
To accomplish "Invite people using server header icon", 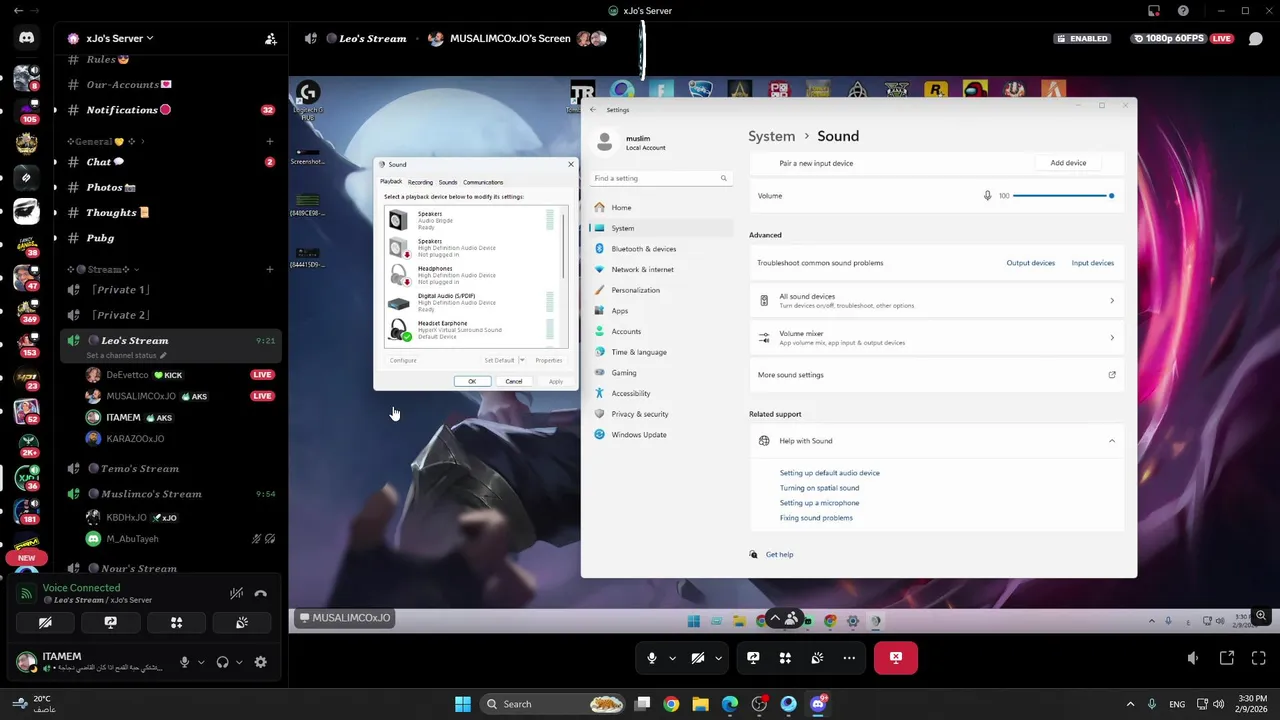I will pyautogui.click(x=270, y=39).
